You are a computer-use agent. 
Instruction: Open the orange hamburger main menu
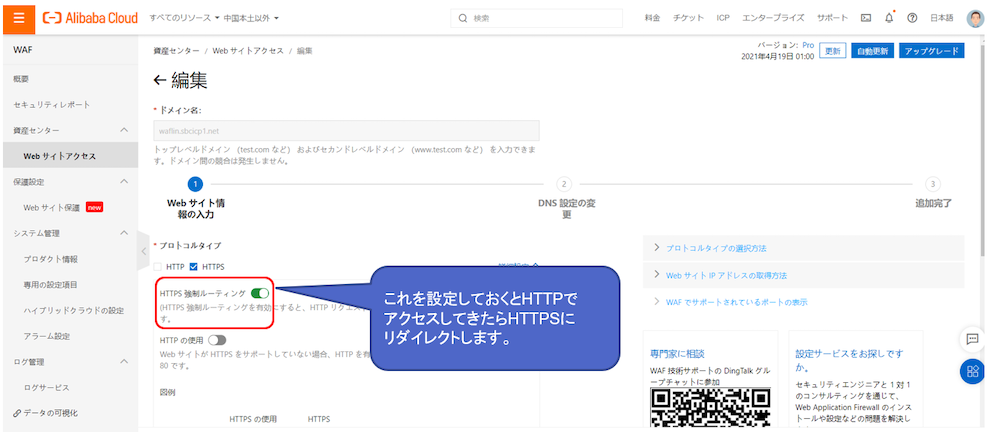18,18
